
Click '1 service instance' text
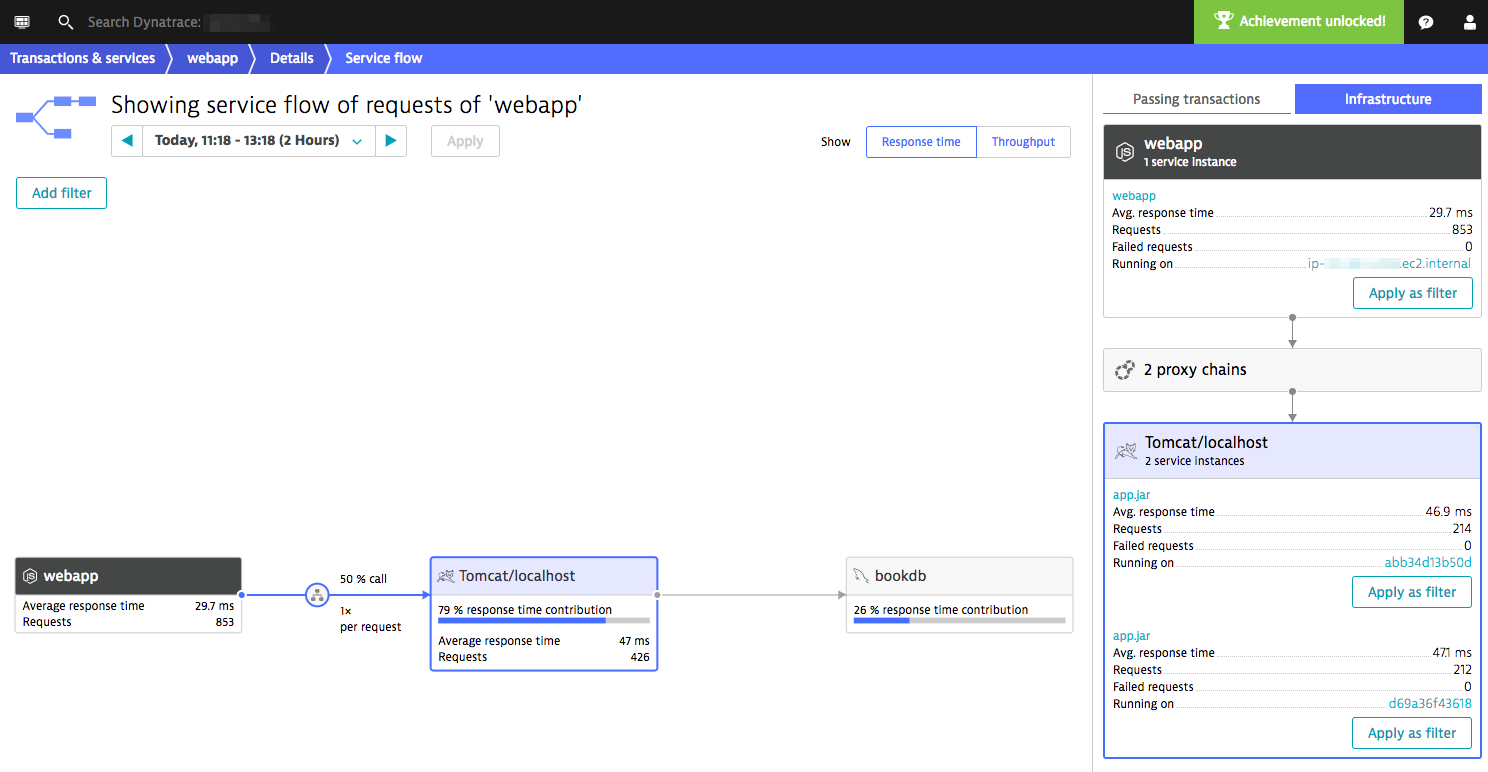pos(1190,162)
